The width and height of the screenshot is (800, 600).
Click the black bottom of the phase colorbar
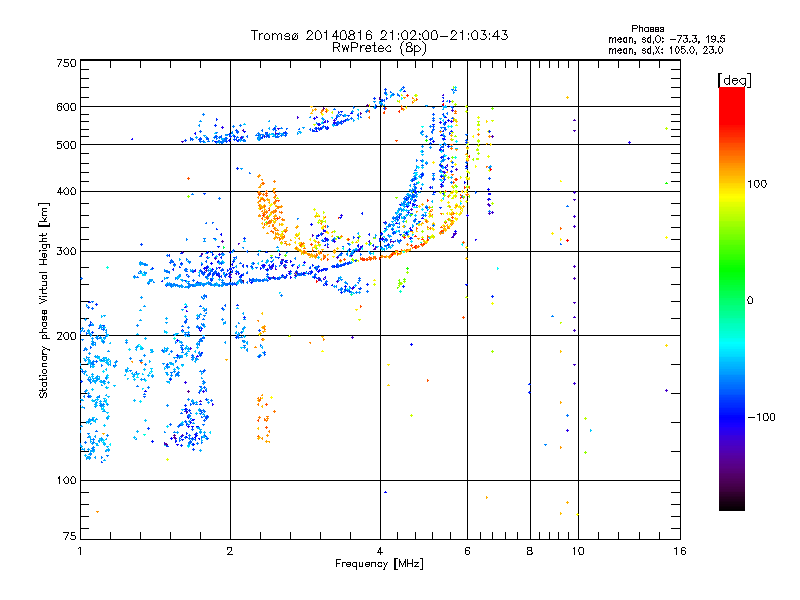pos(732,503)
